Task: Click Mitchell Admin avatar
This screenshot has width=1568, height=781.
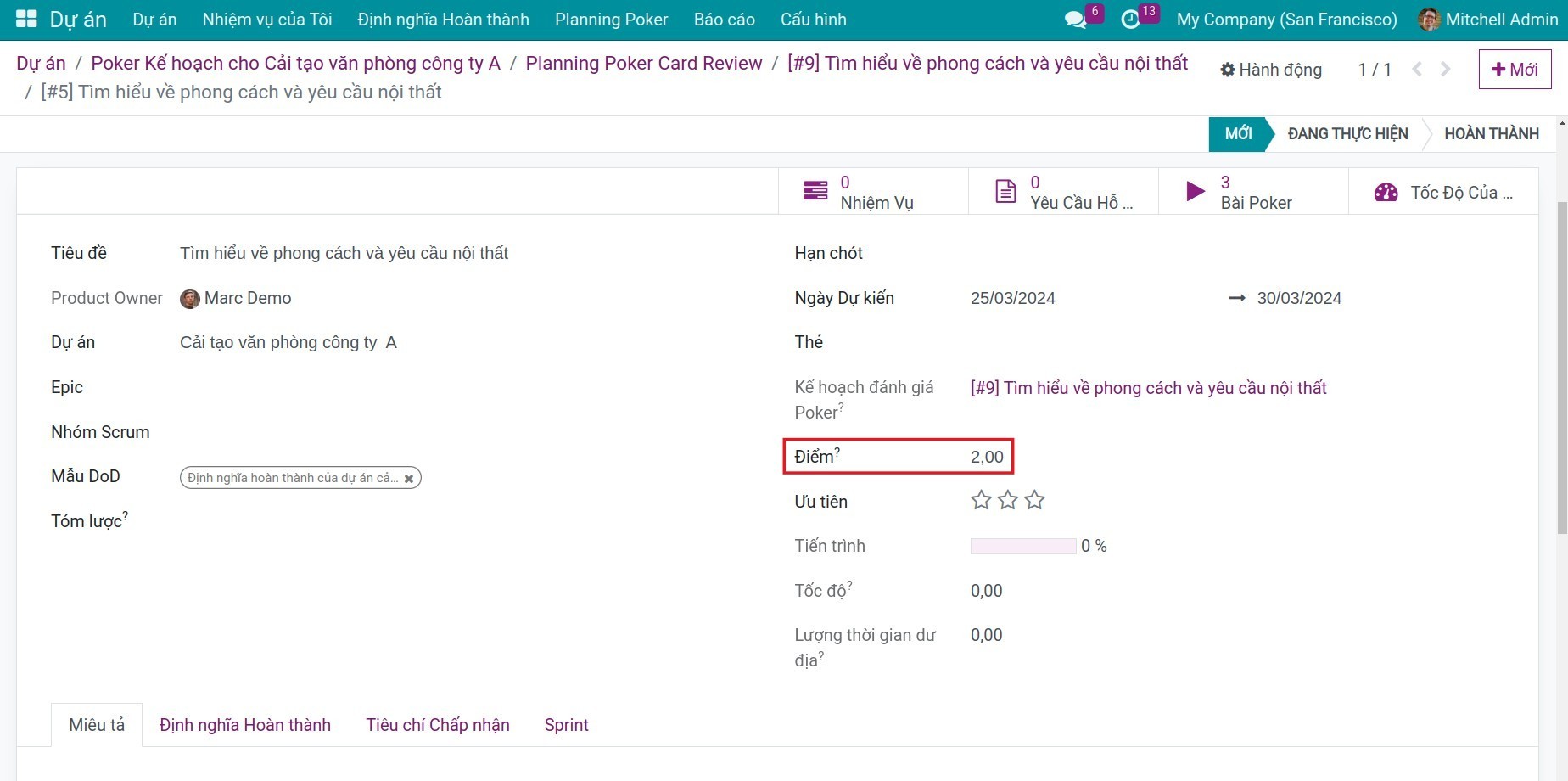Action: 1429,20
